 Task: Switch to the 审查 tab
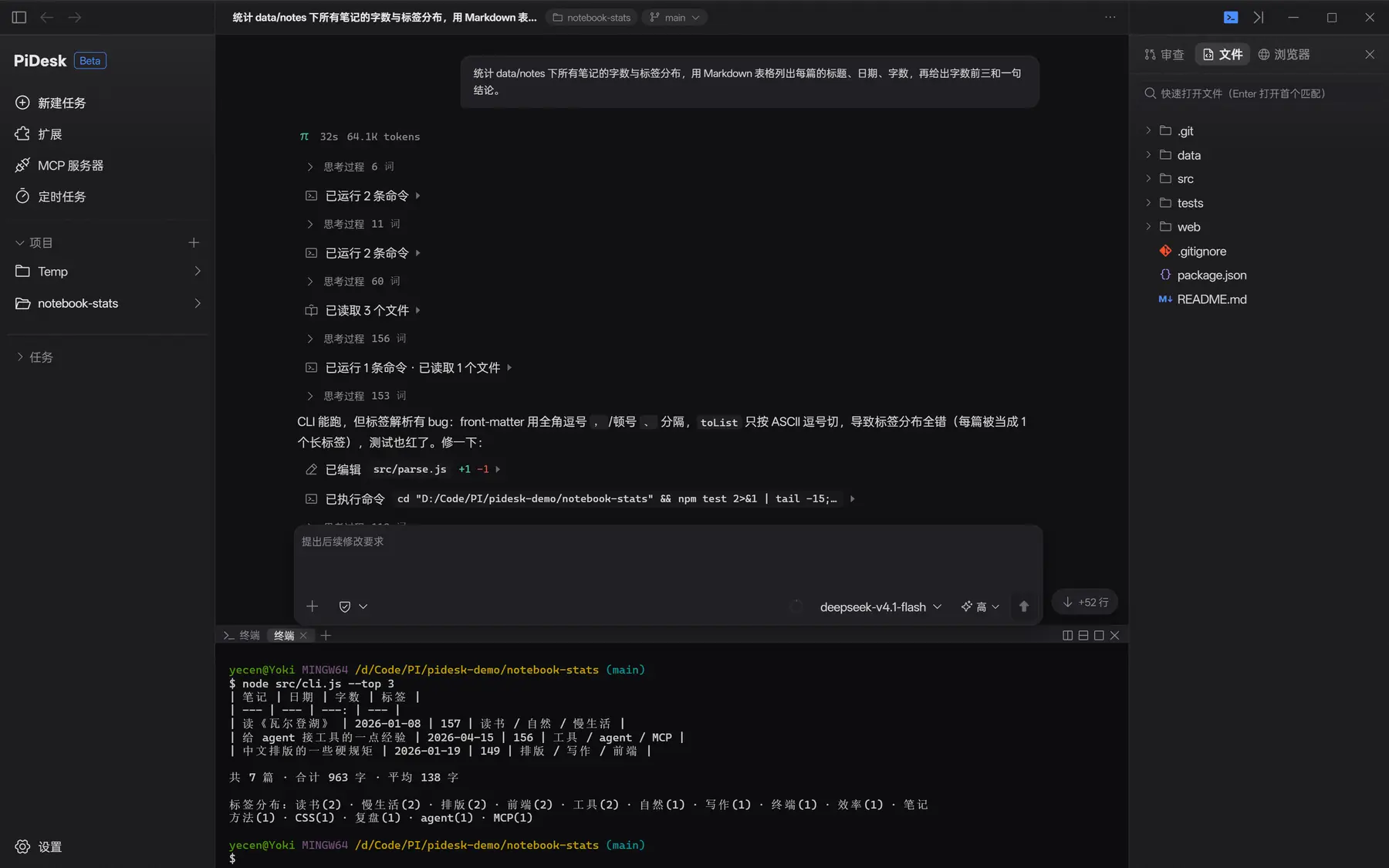click(1164, 54)
